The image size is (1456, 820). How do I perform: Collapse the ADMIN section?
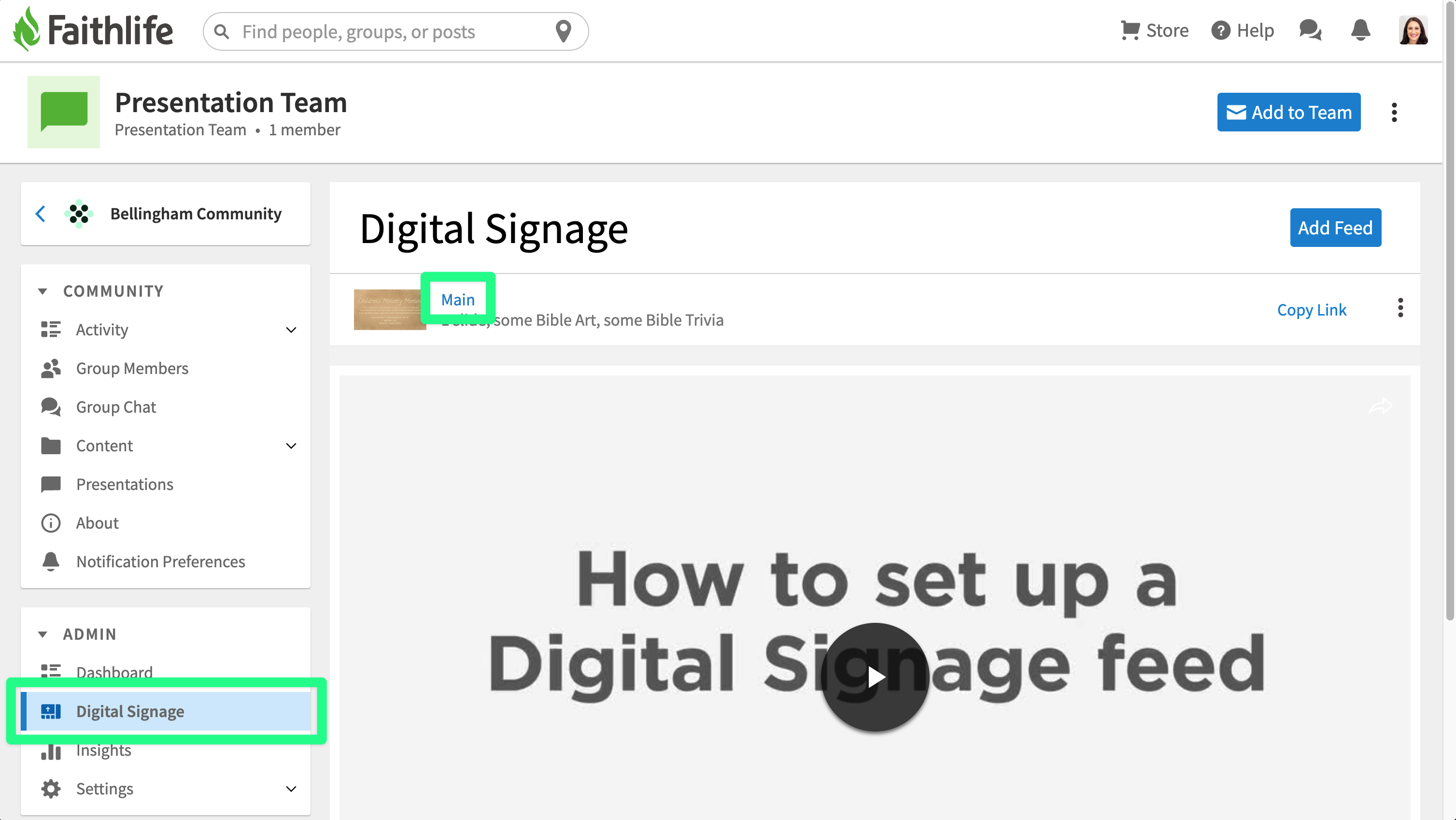click(x=42, y=634)
